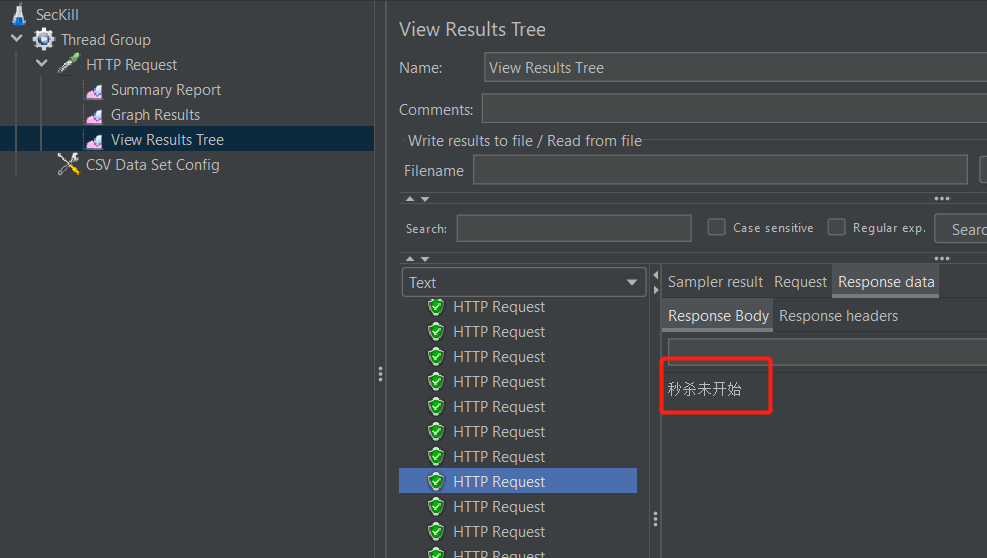Click the down triangle just above the Text dropdown
The image size is (987, 558).
pos(425,259)
